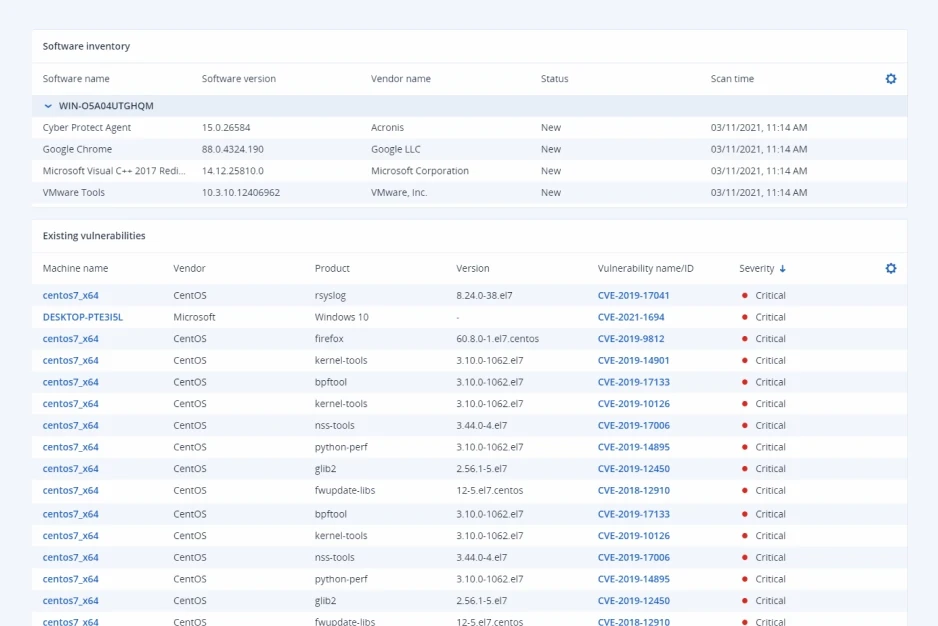Click the Google LLC vendor cell

click(395, 149)
